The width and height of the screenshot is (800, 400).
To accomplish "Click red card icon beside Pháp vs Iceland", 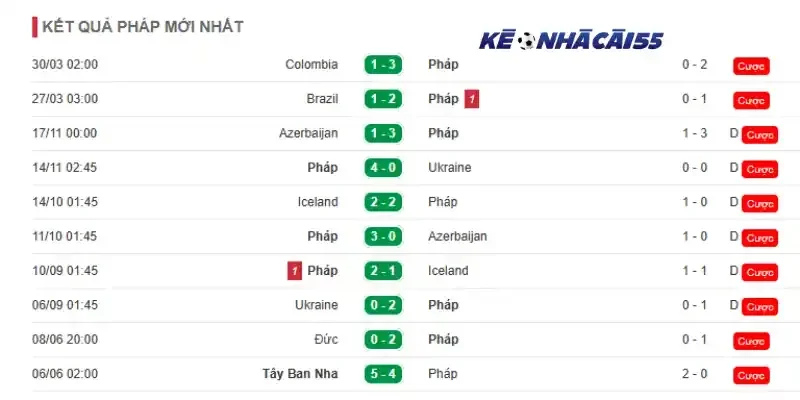I will click(294, 270).
